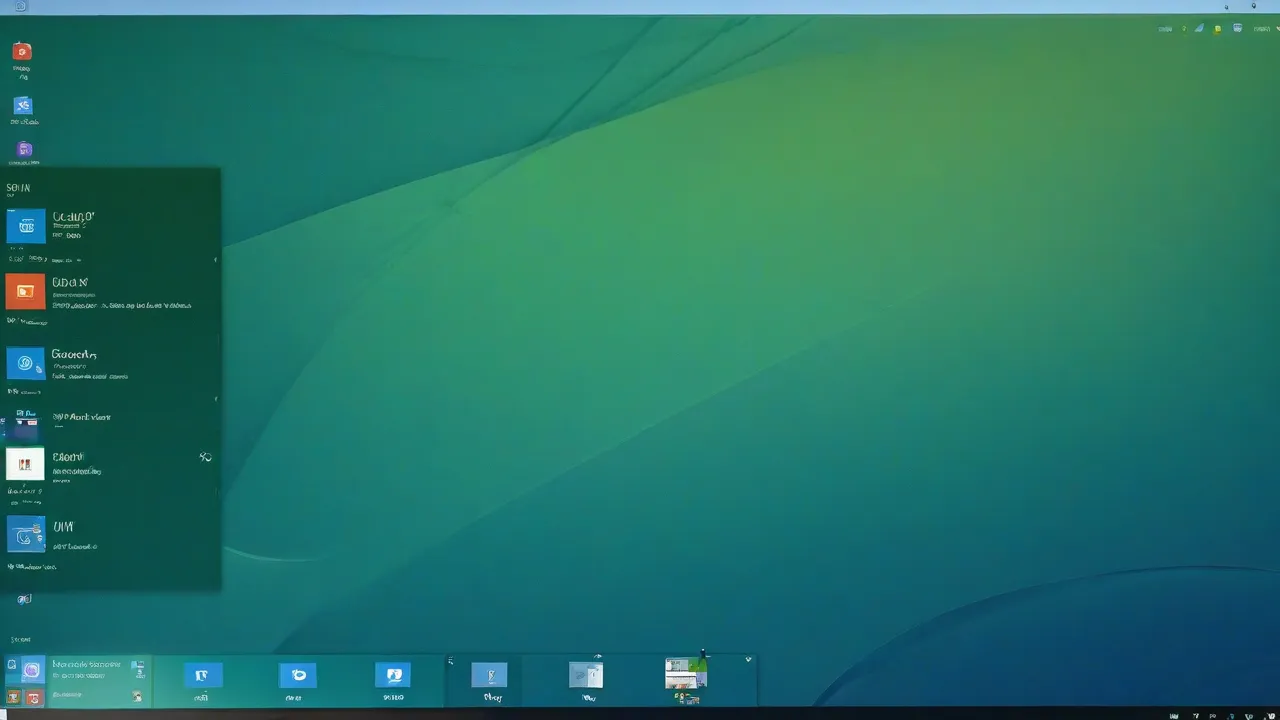The height and width of the screenshot is (720, 1280).
Task: Open the second blue taskbar tile with circle
Action: pyautogui.click(x=298, y=675)
